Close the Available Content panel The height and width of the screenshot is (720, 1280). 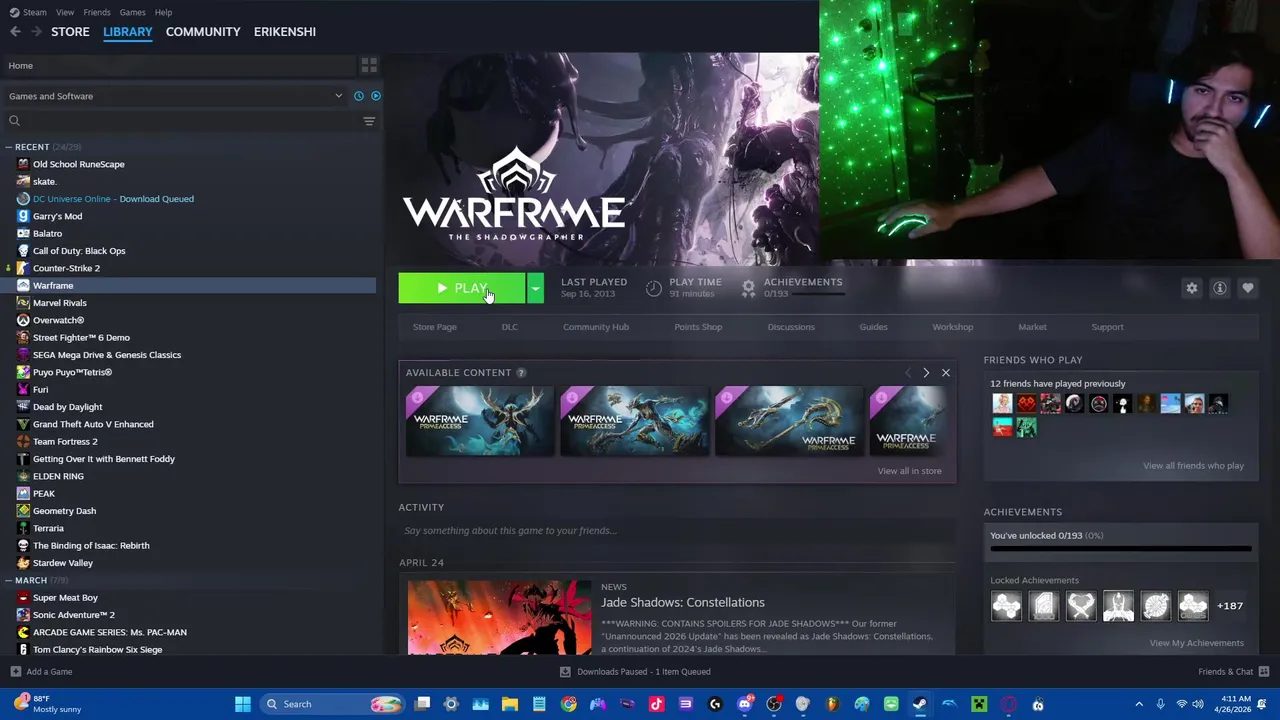point(946,373)
